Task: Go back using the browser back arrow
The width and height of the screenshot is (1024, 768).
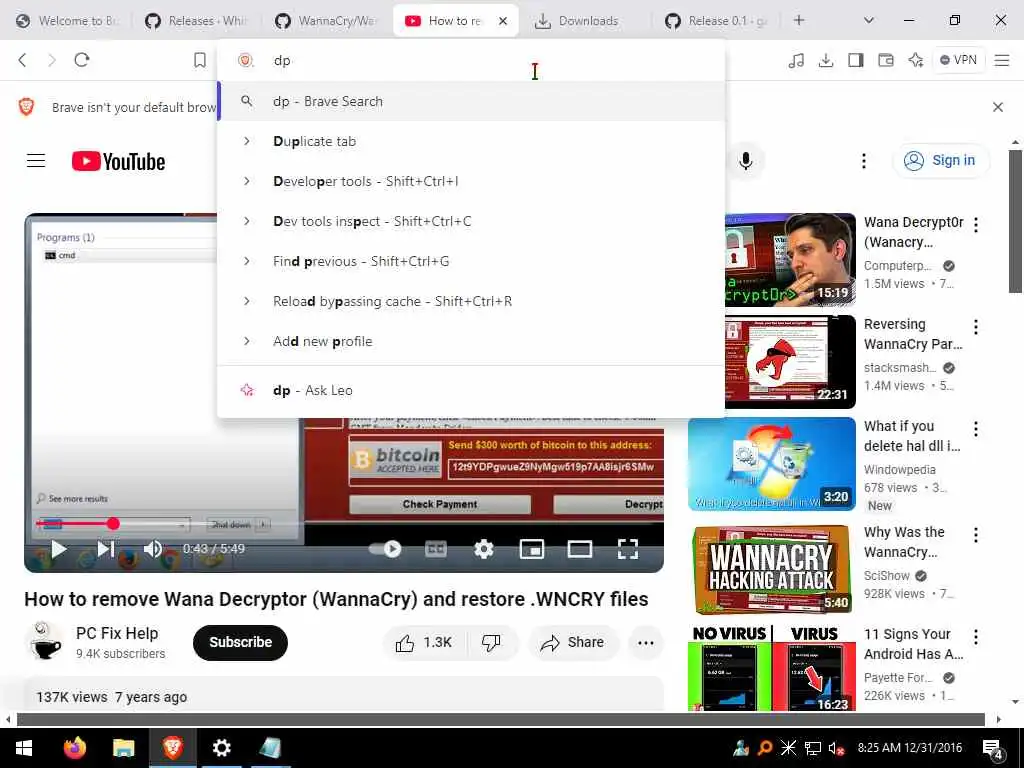Action: pos(22,60)
